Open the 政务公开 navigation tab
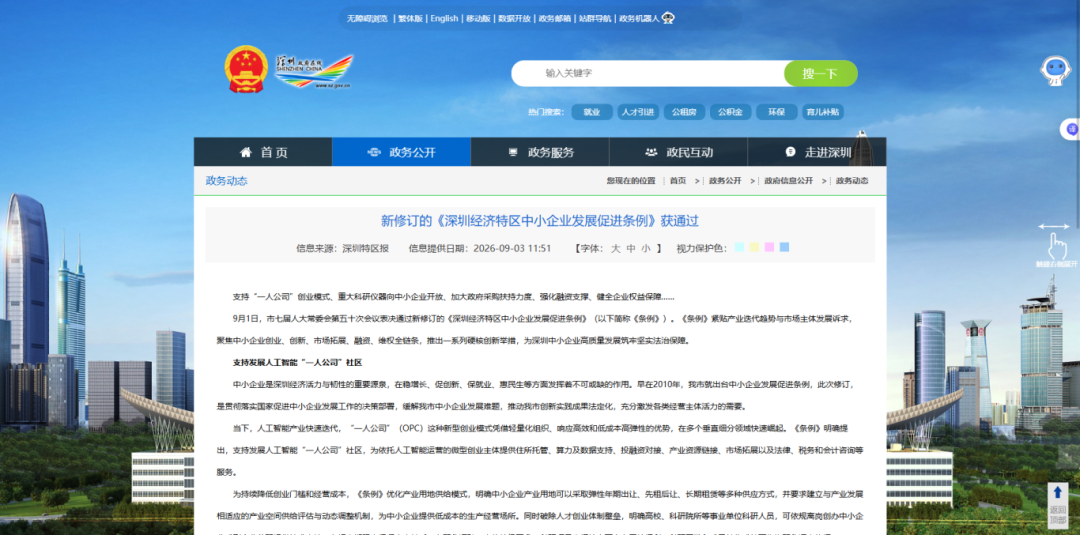The image size is (1080, 535). click(402, 152)
